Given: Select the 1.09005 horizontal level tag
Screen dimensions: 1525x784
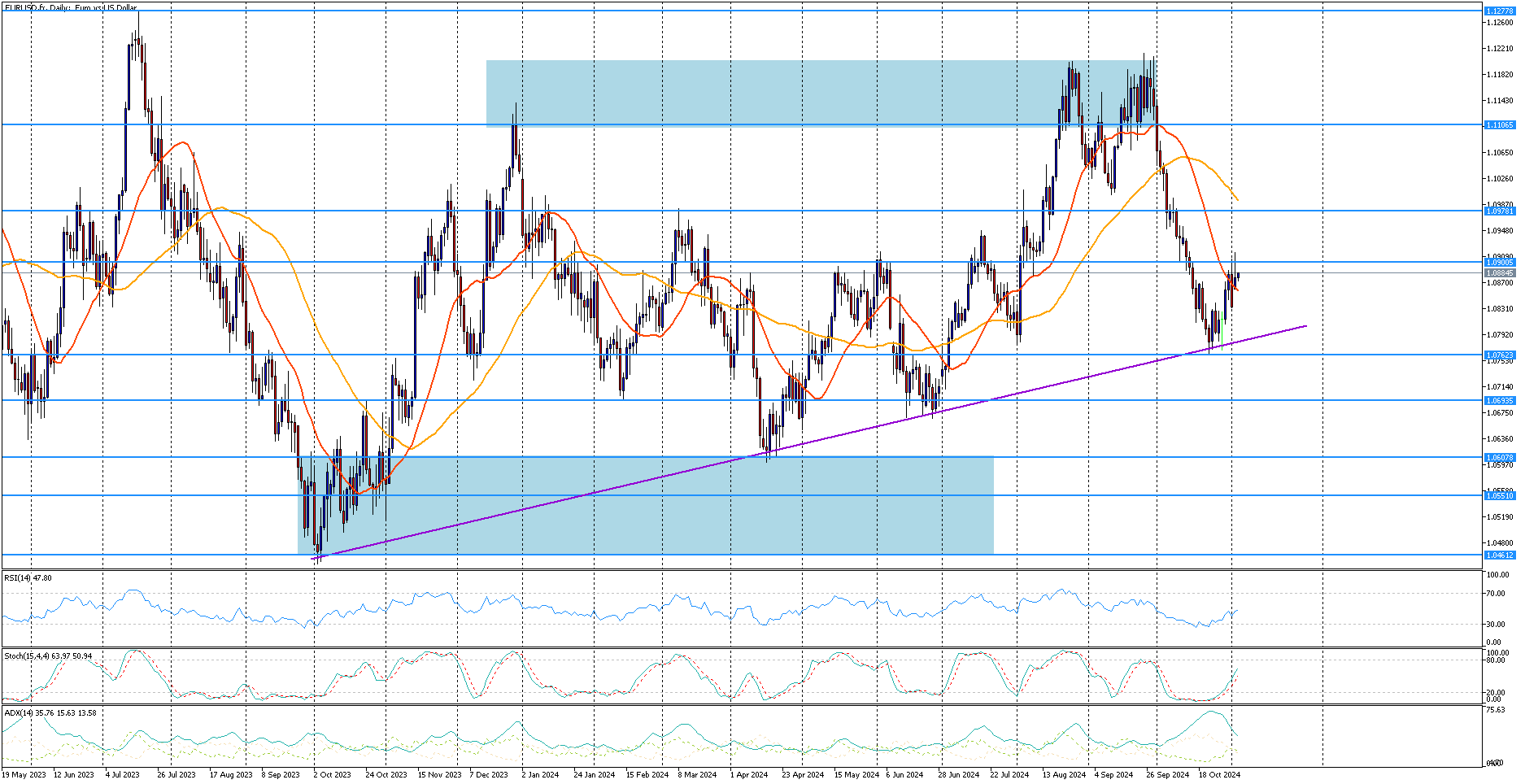Looking at the screenshot, I should coord(1499,262).
